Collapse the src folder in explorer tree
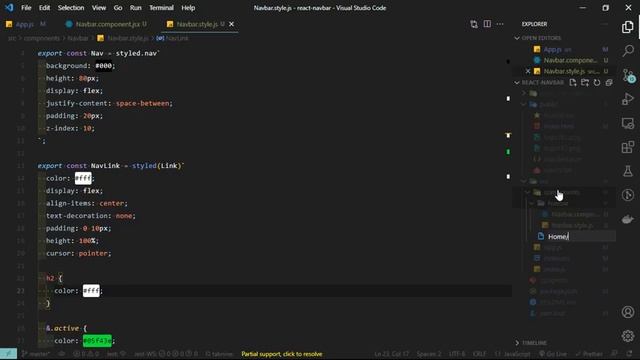Screen dimensions: 640x360 524,181
